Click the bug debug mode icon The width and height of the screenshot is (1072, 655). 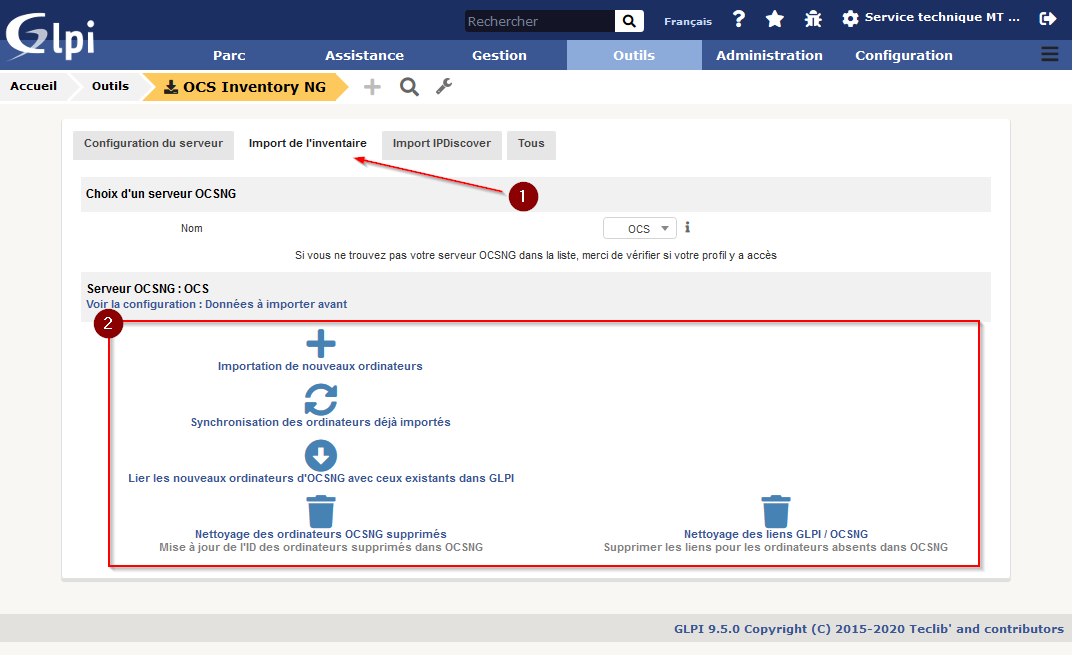click(x=813, y=19)
